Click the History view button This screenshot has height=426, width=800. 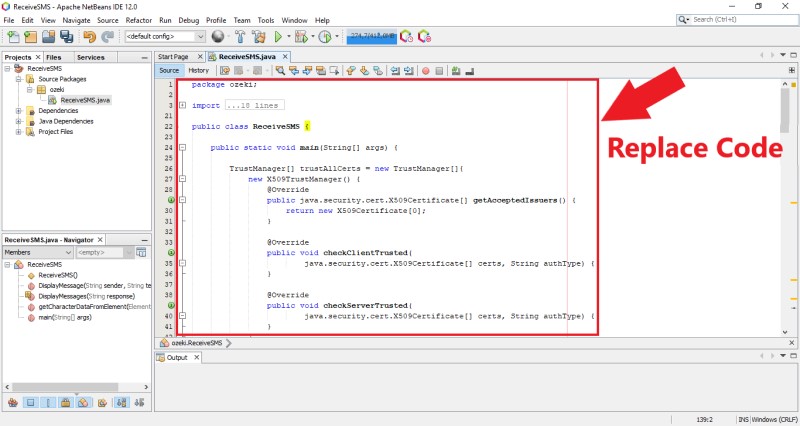click(198, 71)
